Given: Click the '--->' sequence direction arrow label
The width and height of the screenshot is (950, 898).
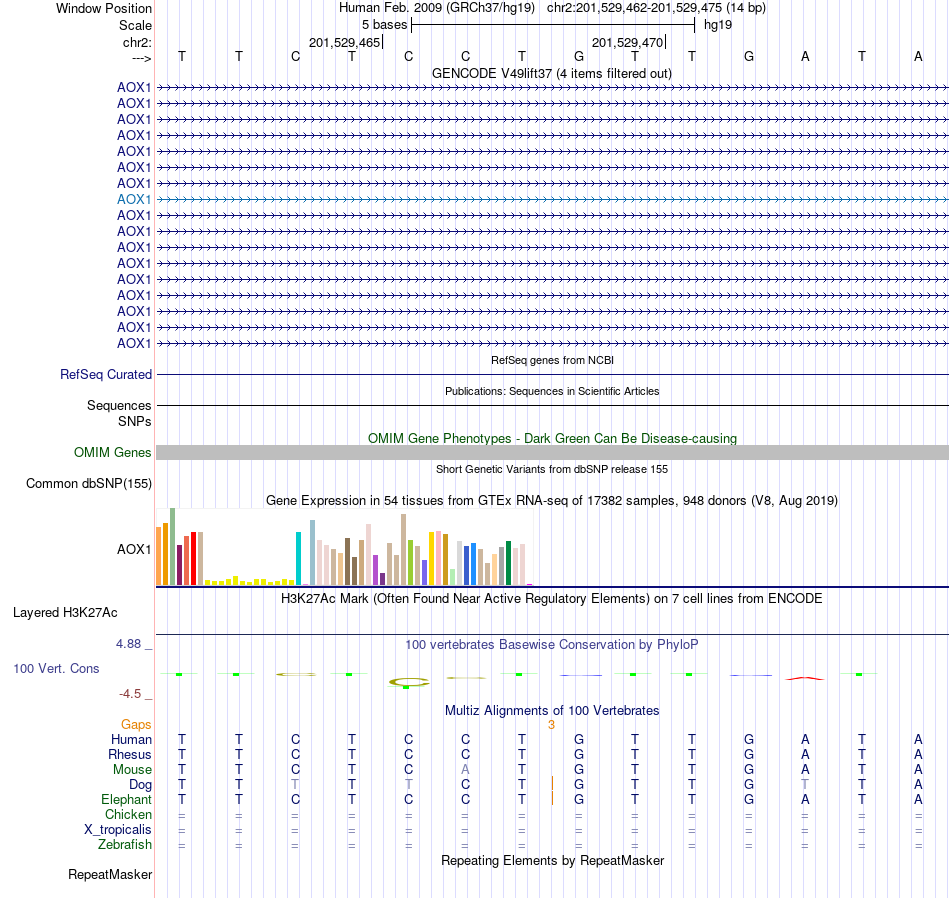Looking at the screenshot, I should (141, 58).
